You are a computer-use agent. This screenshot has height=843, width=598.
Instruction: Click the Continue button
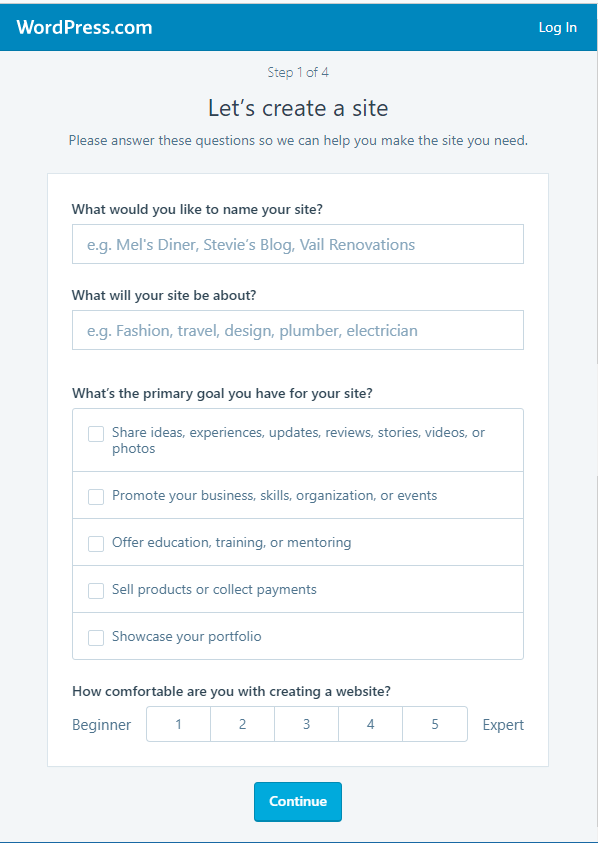pos(298,802)
